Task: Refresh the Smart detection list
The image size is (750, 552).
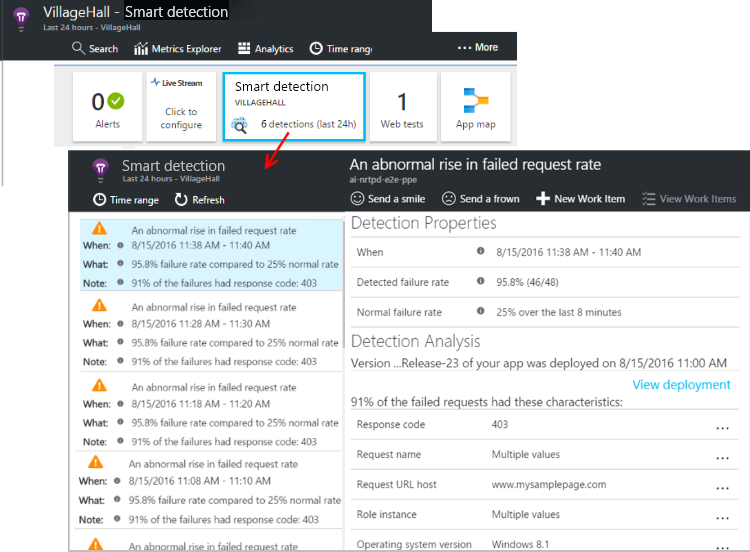Action: tap(199, 200)
